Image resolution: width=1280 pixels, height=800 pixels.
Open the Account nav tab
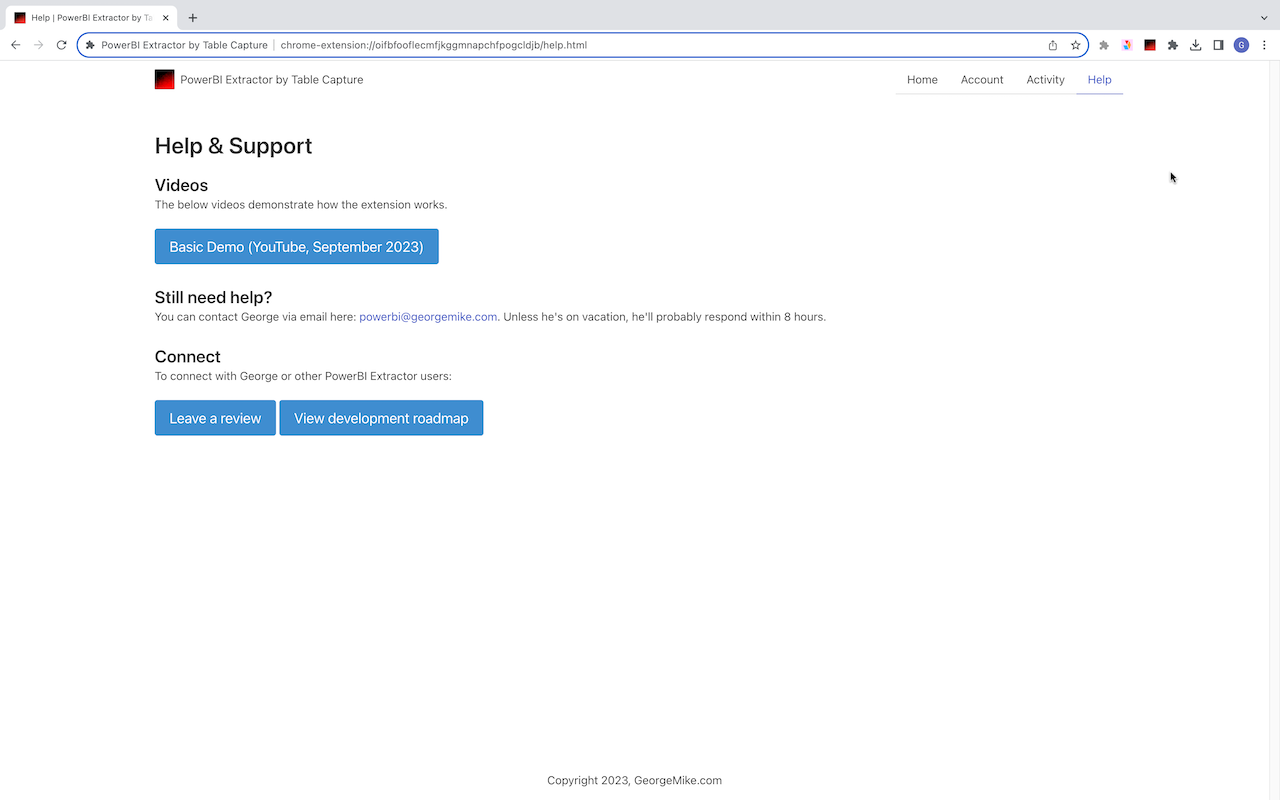coord(982,80)
